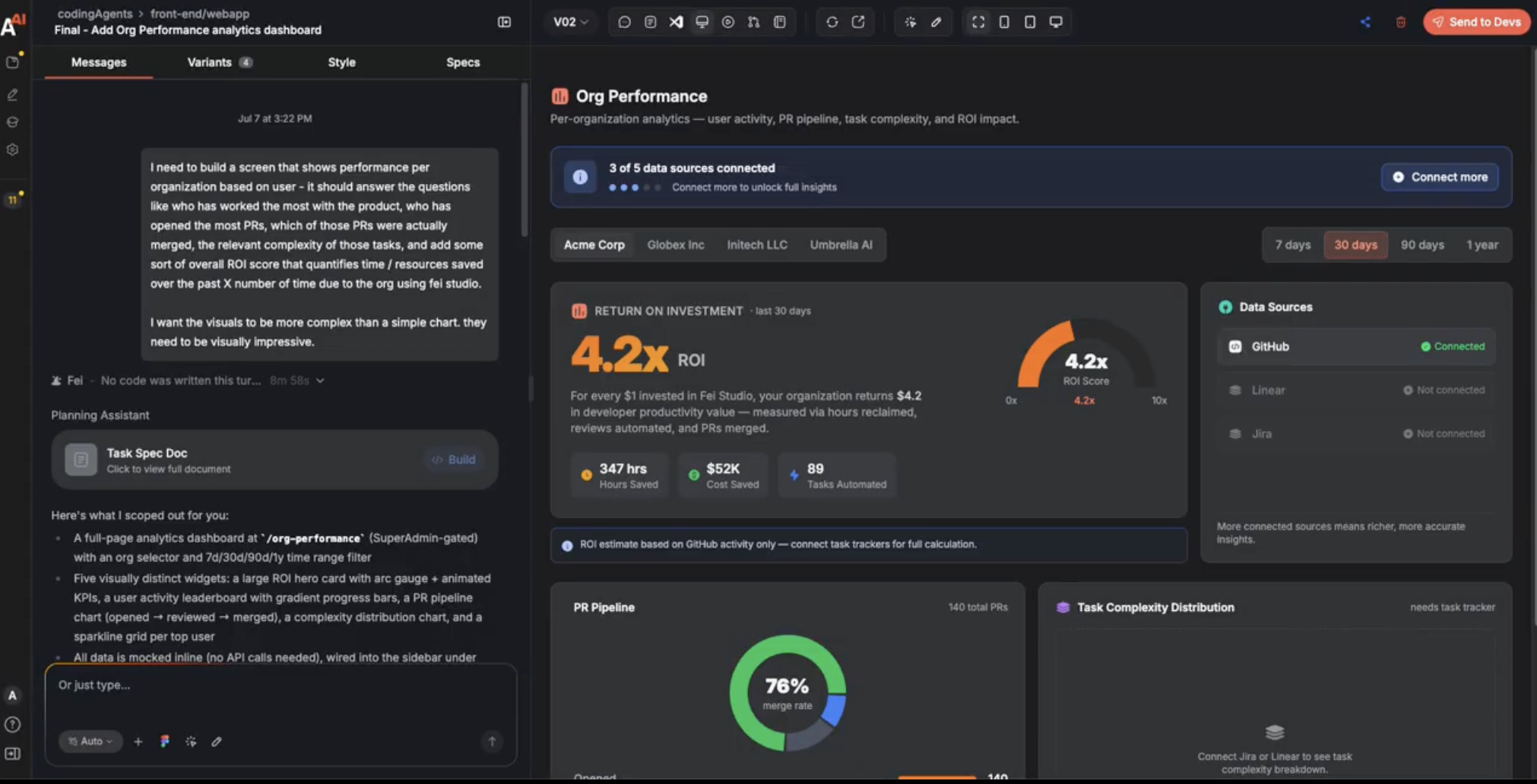Expand sidebar with the arrow panel icon at bottom
Screen dimensions: 1537x784
(x=12, y=754)
